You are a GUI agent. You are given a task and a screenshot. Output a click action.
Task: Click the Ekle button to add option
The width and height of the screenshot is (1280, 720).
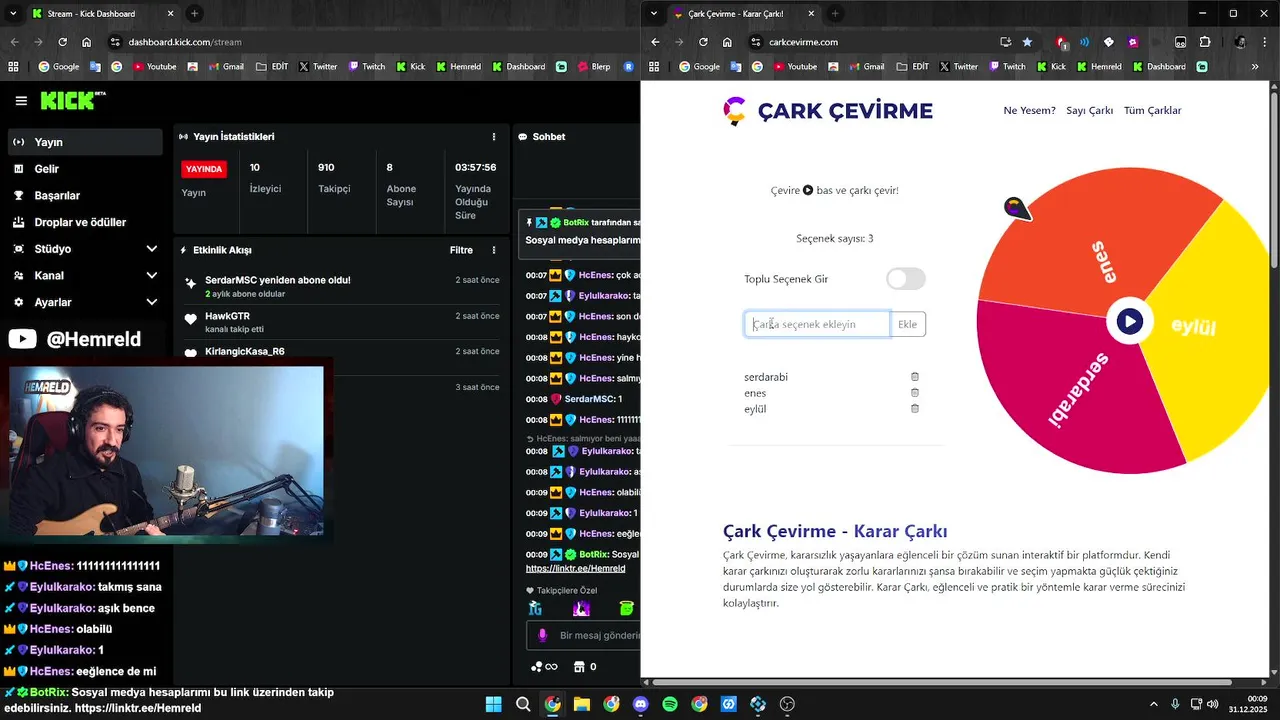pyautogui.click(x=907, y=324)
